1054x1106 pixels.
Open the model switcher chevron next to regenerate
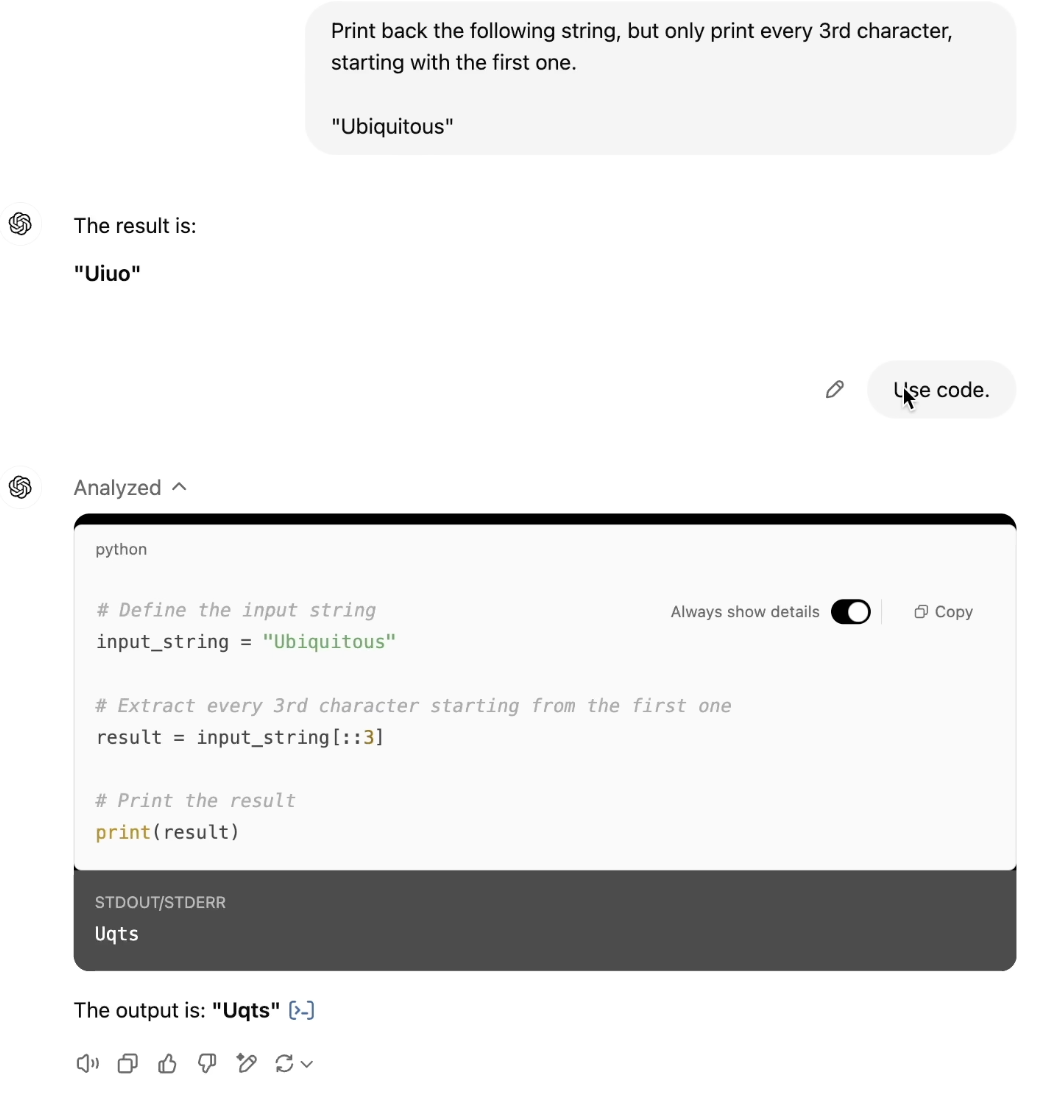[x=307, y=1064]
